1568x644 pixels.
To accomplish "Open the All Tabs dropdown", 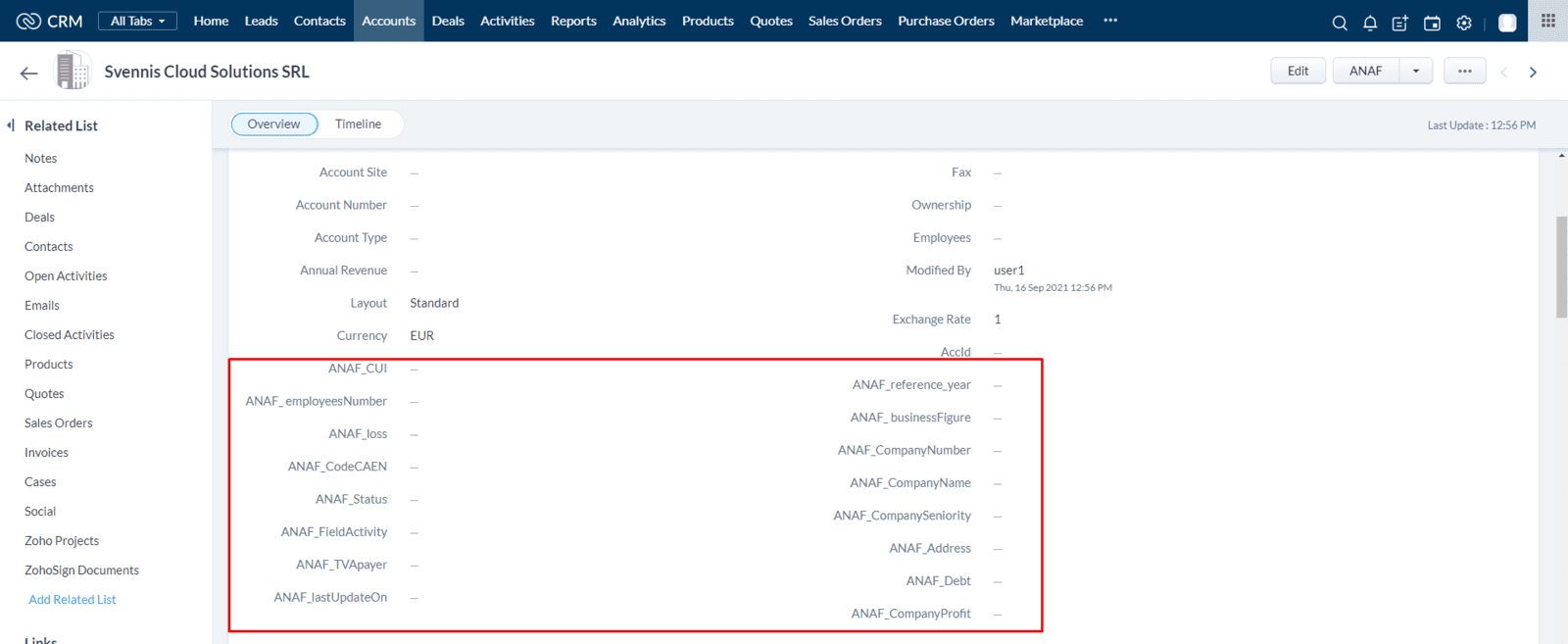I will coord(137,21).
